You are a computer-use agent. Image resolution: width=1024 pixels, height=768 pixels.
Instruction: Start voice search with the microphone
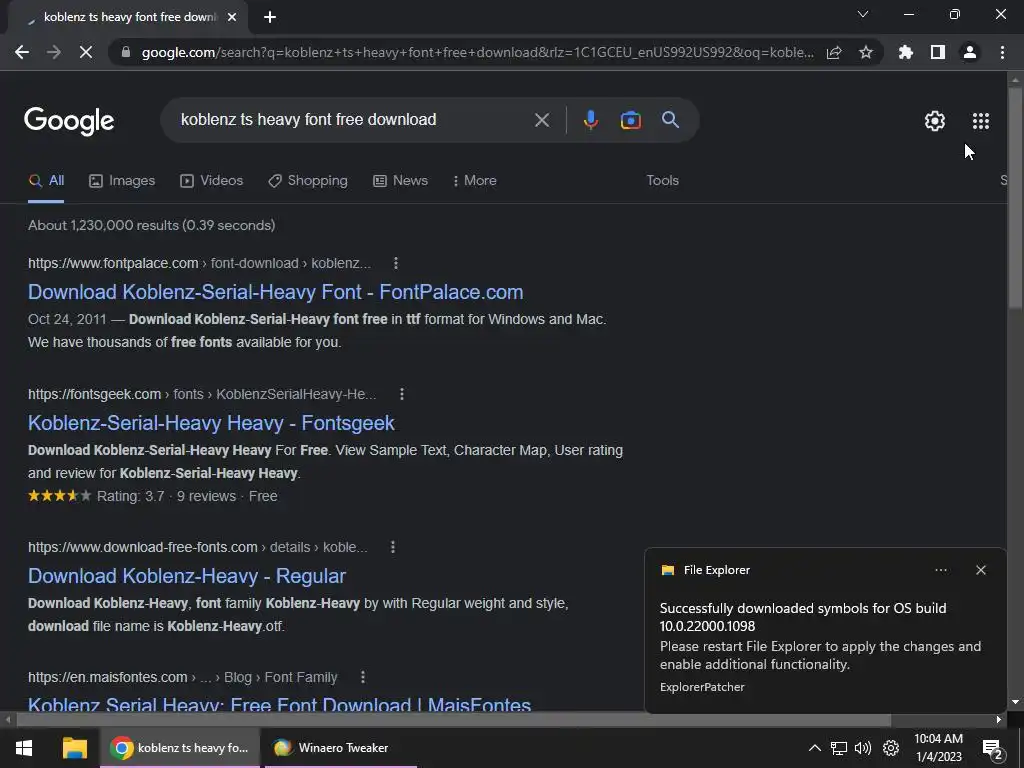(591, 120)
